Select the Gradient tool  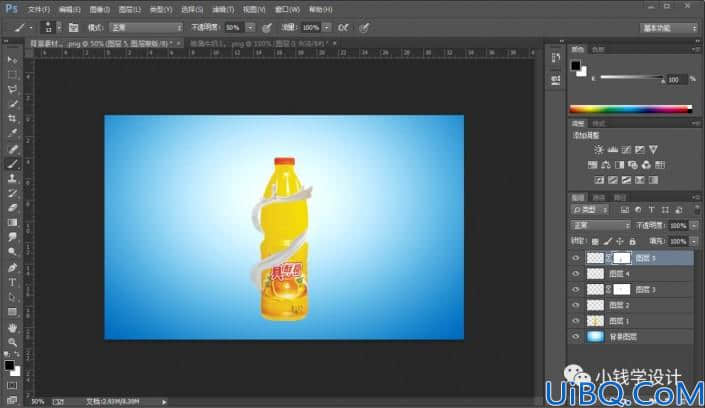[x=12, y=223]
